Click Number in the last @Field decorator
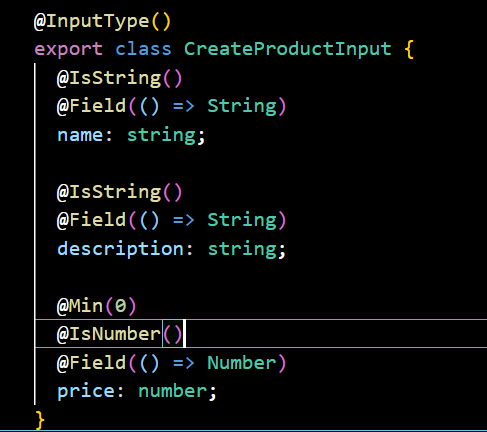The height and width of the screenshot is (432, 487). coord(242,363)
